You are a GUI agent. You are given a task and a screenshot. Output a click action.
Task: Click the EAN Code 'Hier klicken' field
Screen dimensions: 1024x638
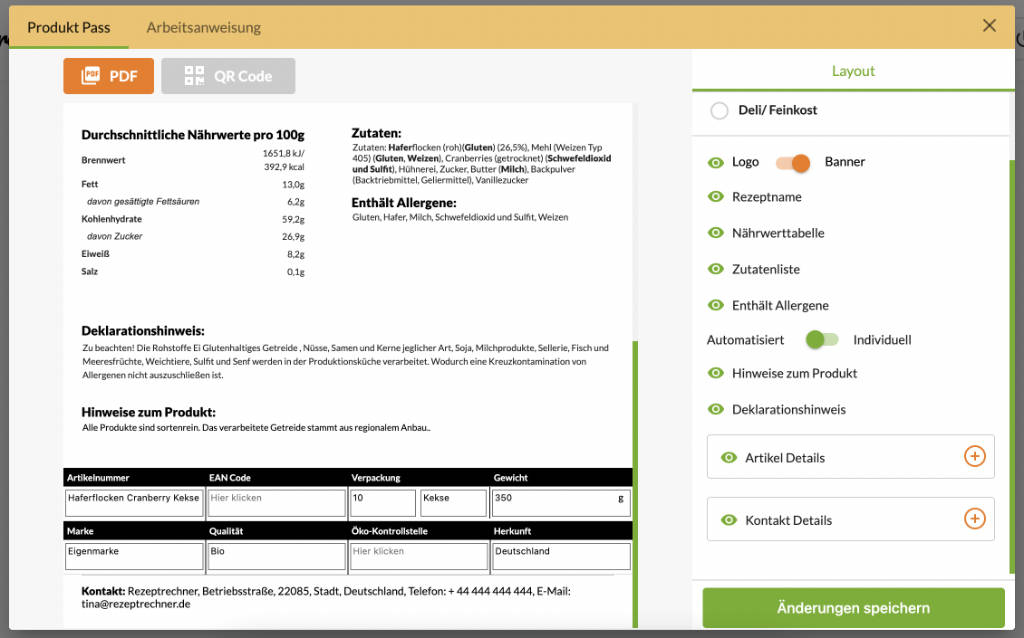pyautogui.click(x=276, y=502)
